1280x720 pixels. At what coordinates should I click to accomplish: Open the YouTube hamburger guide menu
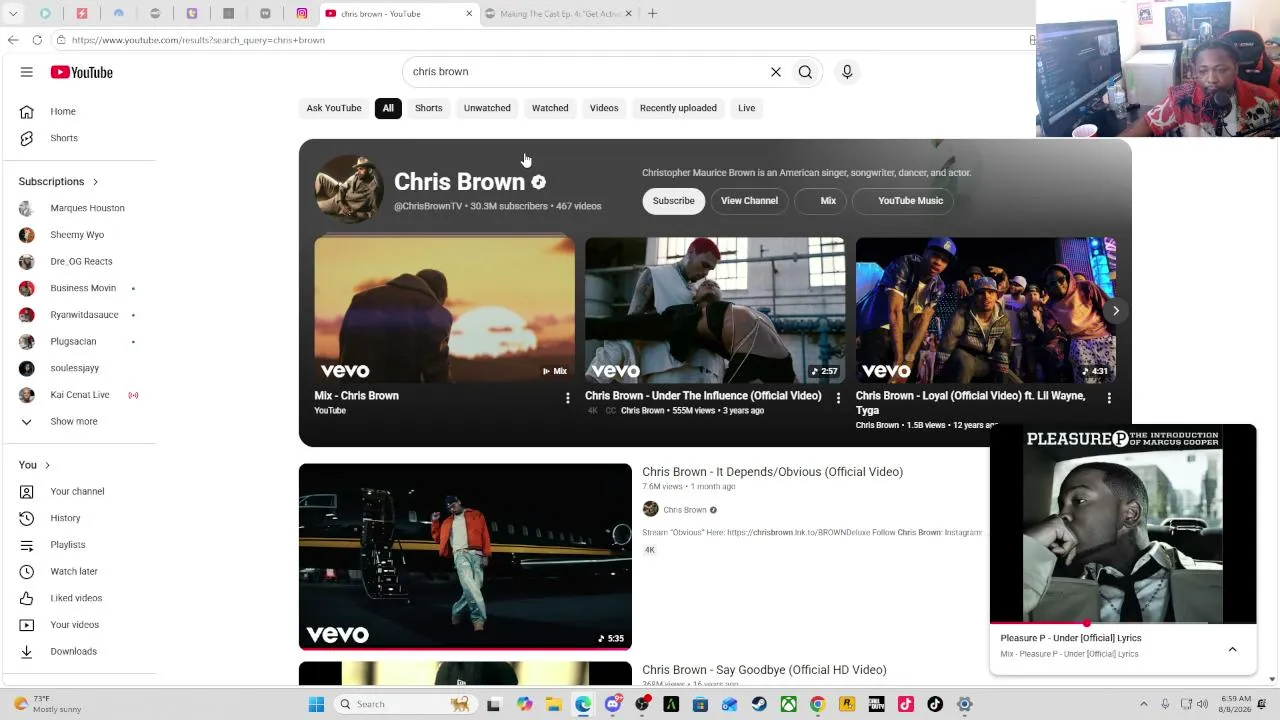27,72
